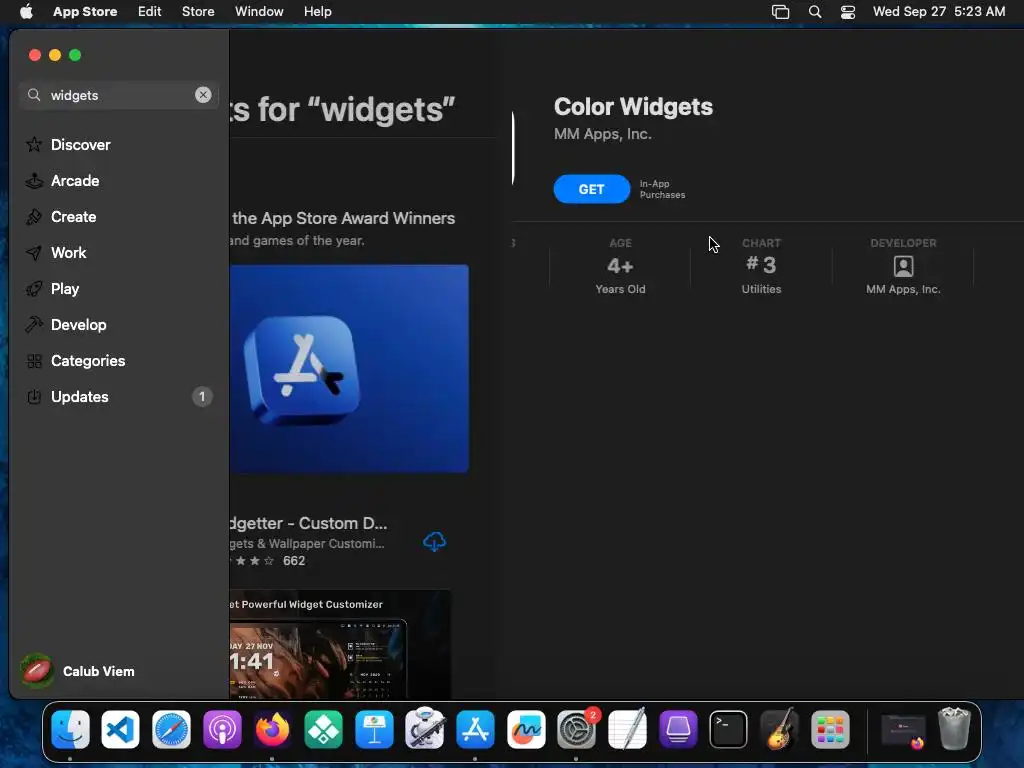
Task: Launch Automator from the Dock
Action: pos(424,728)
